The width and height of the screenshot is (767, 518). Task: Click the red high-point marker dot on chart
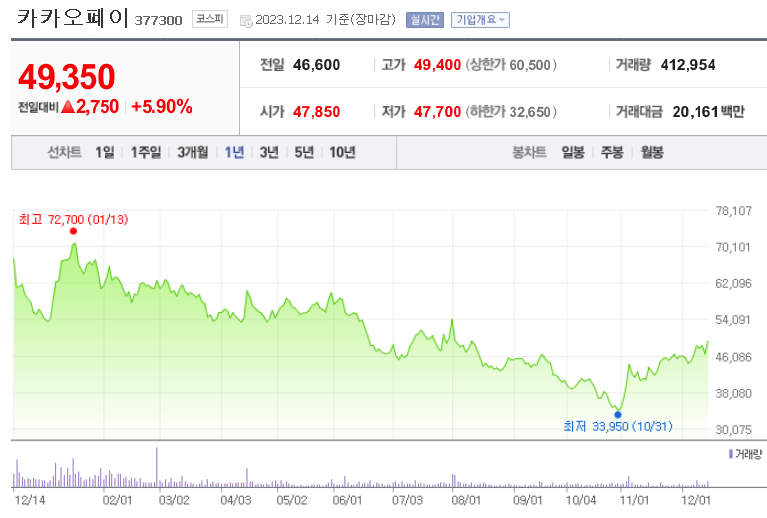click(73, 231)
